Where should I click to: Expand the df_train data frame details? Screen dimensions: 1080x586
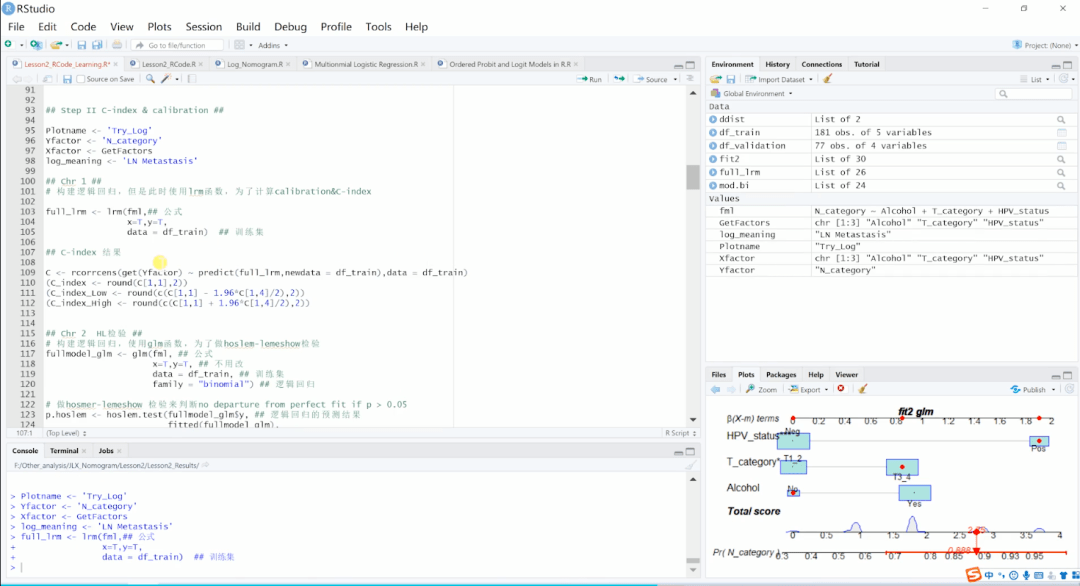tap(713, 132)
